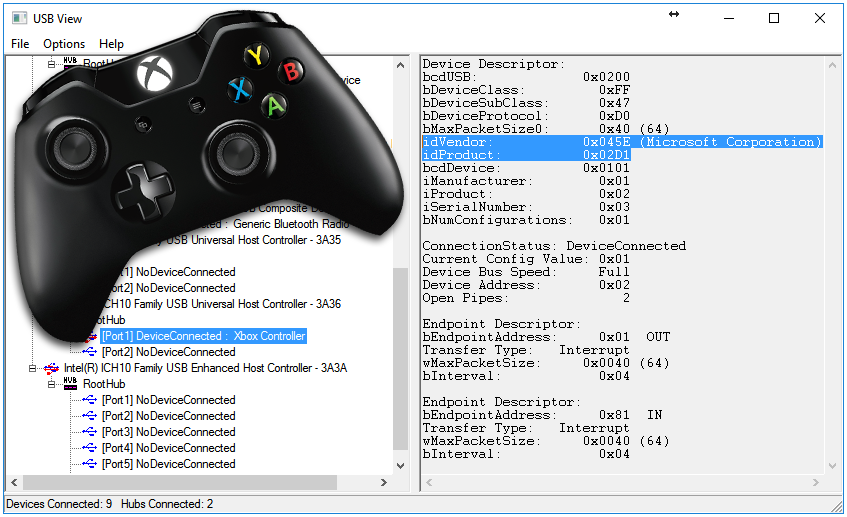Click descriptor pane scroll right arrow
The height and width of the screenshot is (517, 847).
(x=816, y=482)
